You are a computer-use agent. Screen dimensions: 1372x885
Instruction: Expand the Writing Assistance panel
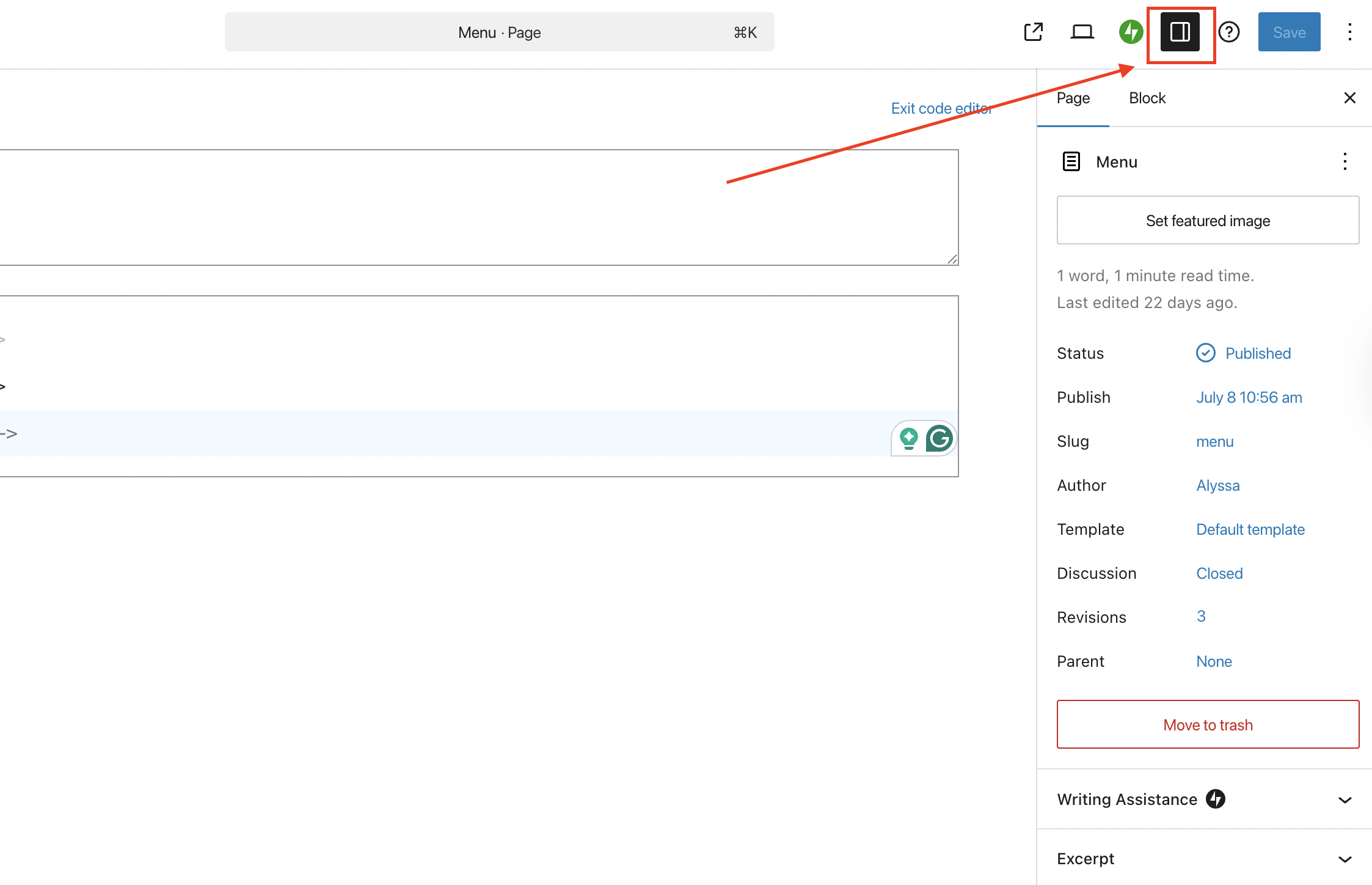point(1205,799)
